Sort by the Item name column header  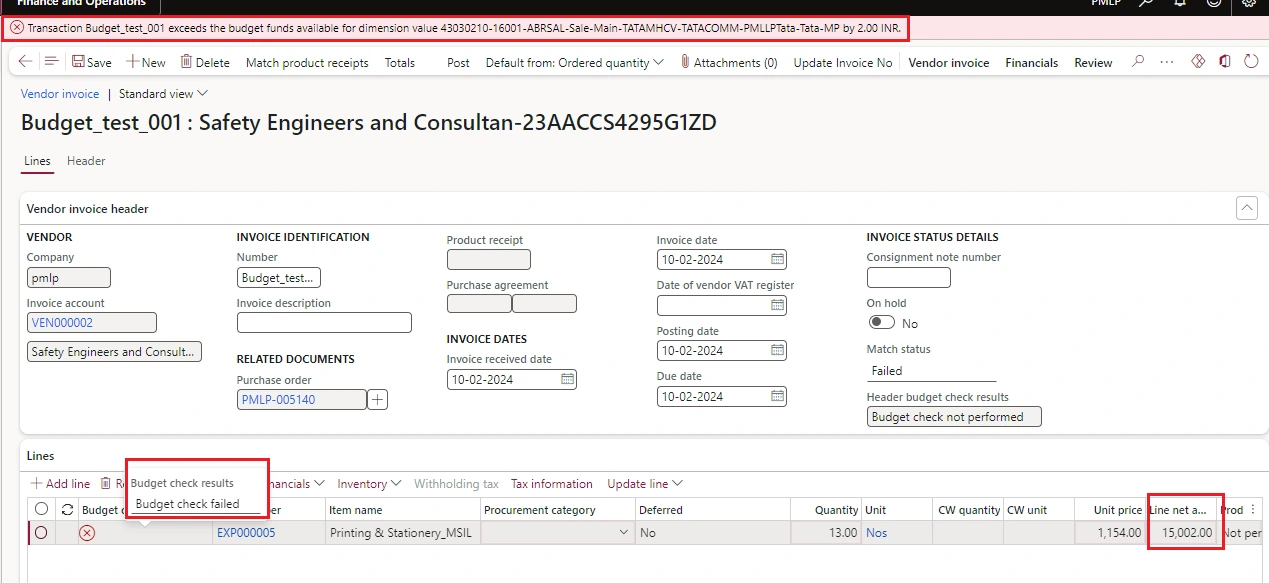(403, 509)
